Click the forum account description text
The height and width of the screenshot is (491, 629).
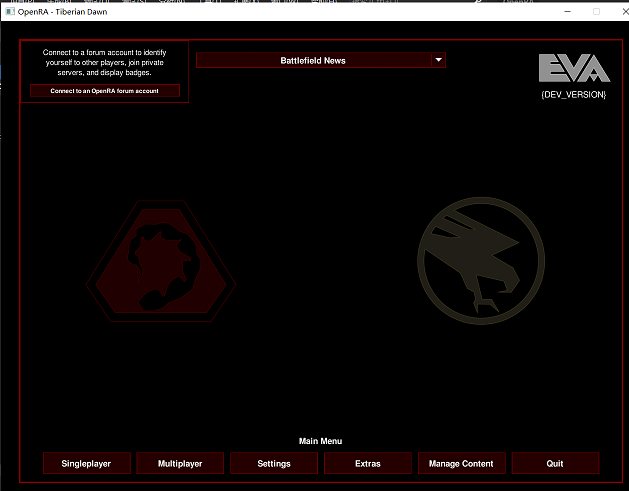point(105,62)
